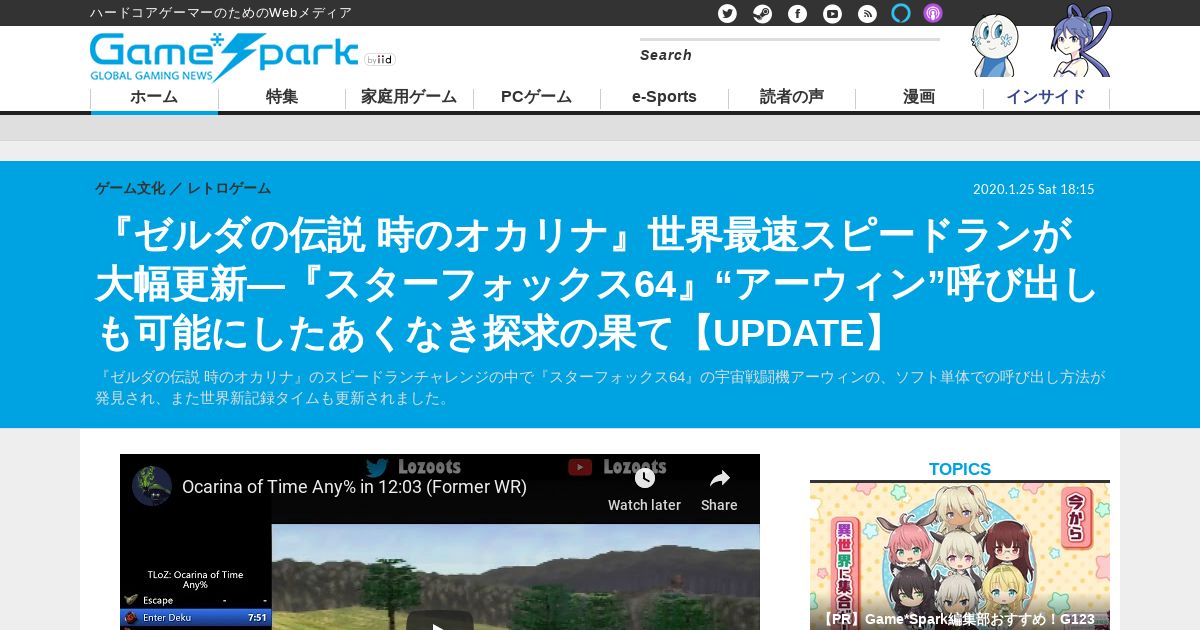Open the RSS feed icon
The width and height of the screenshot is (1200, 630).
(867, 13)
